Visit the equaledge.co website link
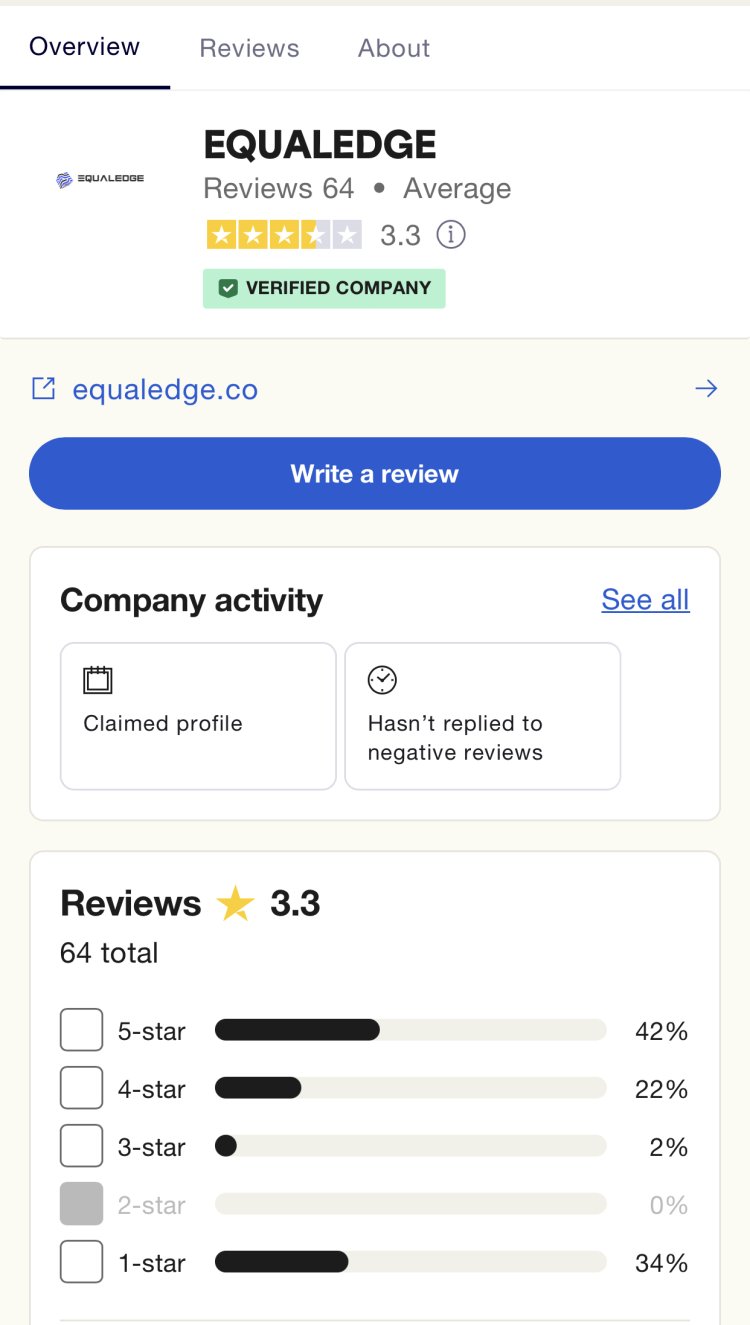 (165, 389)
